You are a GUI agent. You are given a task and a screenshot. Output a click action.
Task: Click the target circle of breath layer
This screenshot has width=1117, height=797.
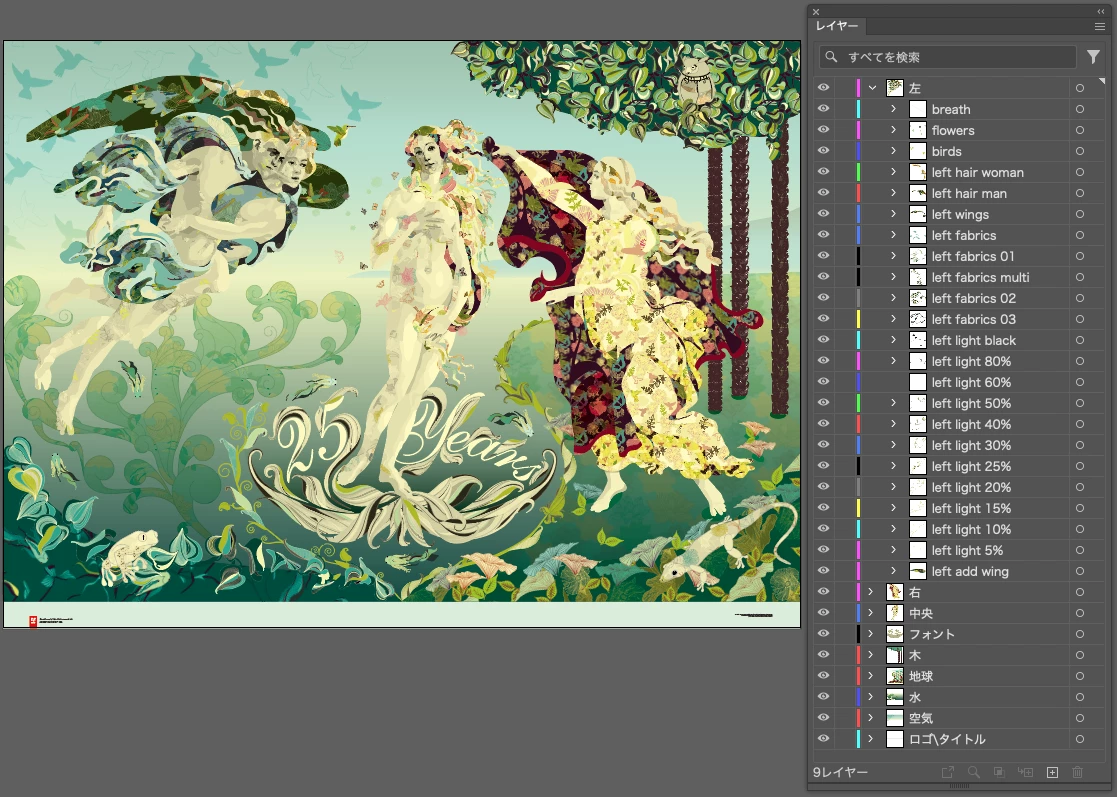coord(1080,109)
